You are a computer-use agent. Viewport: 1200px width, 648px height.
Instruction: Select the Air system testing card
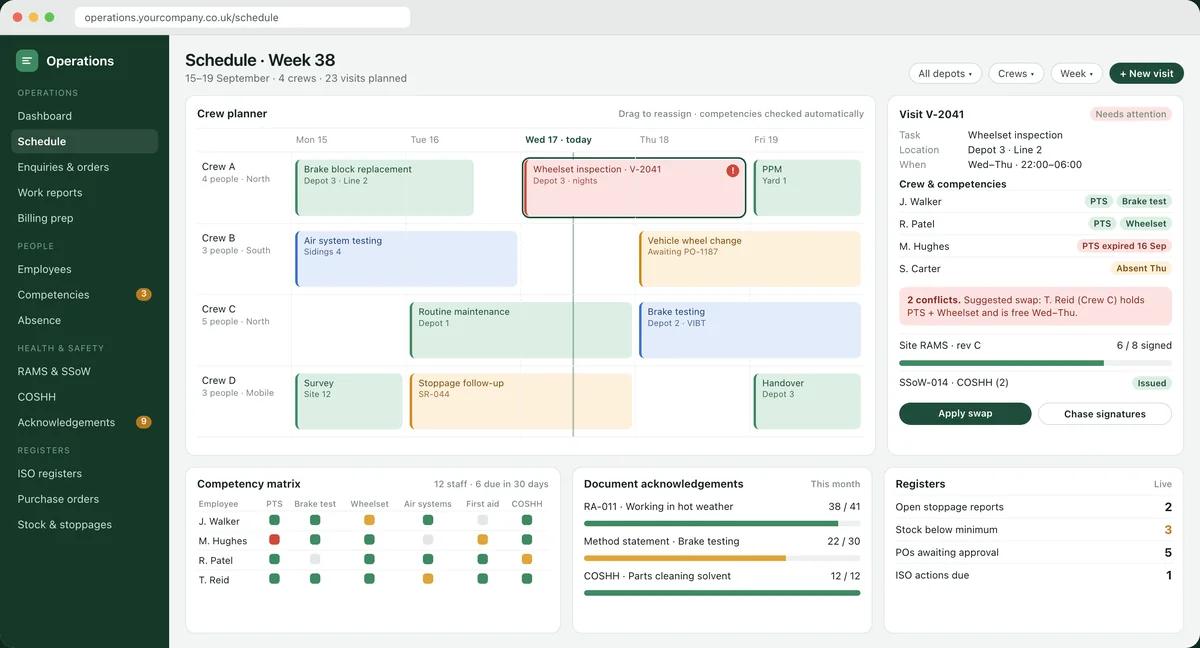[x=406, y=259]
